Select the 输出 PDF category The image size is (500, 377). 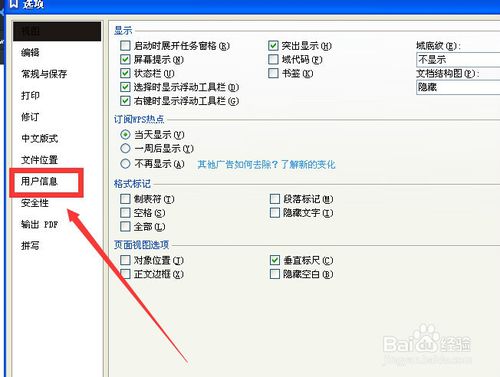point(39,224)
